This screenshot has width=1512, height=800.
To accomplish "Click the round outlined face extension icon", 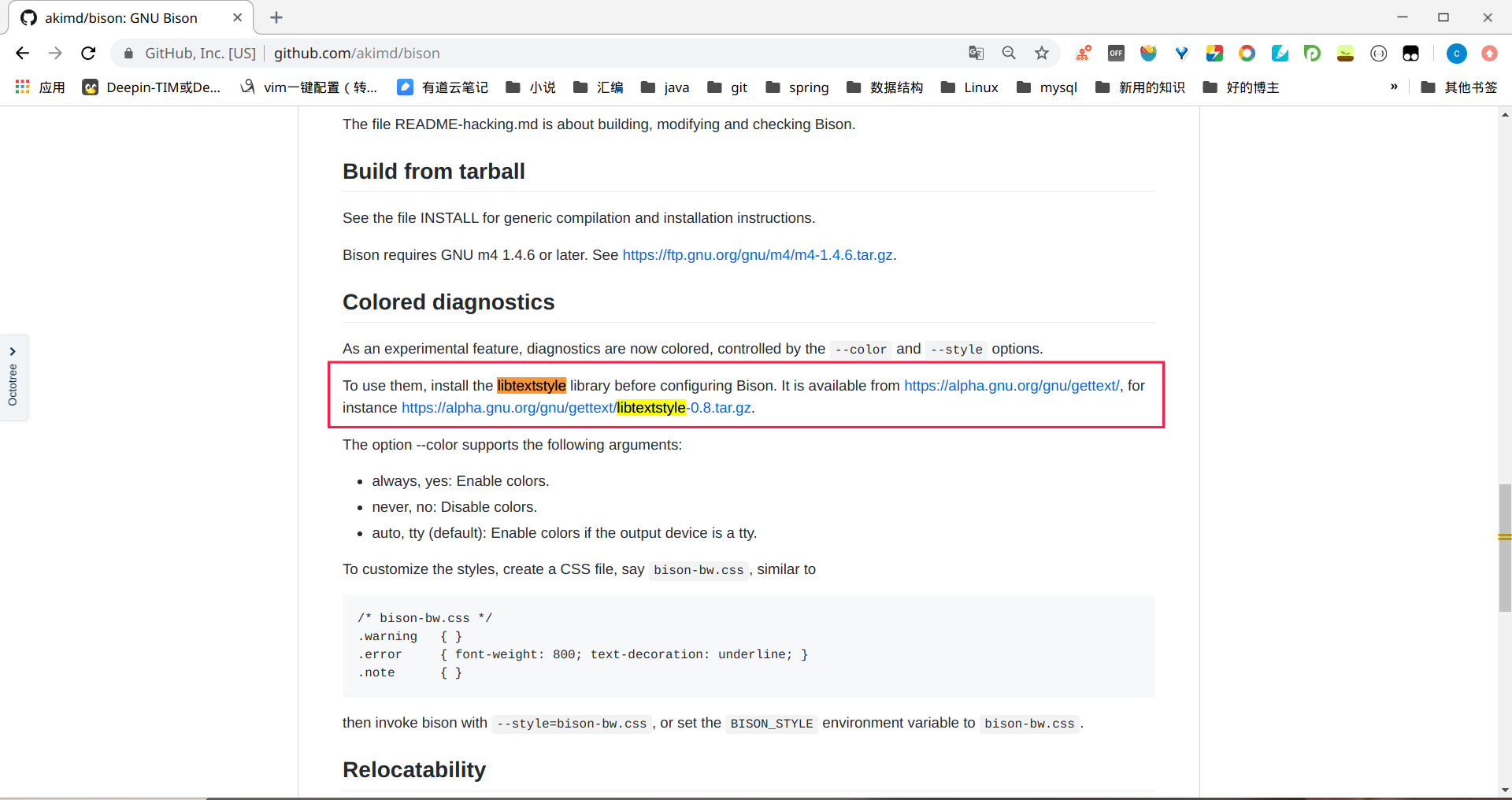I will [1378, 53].
